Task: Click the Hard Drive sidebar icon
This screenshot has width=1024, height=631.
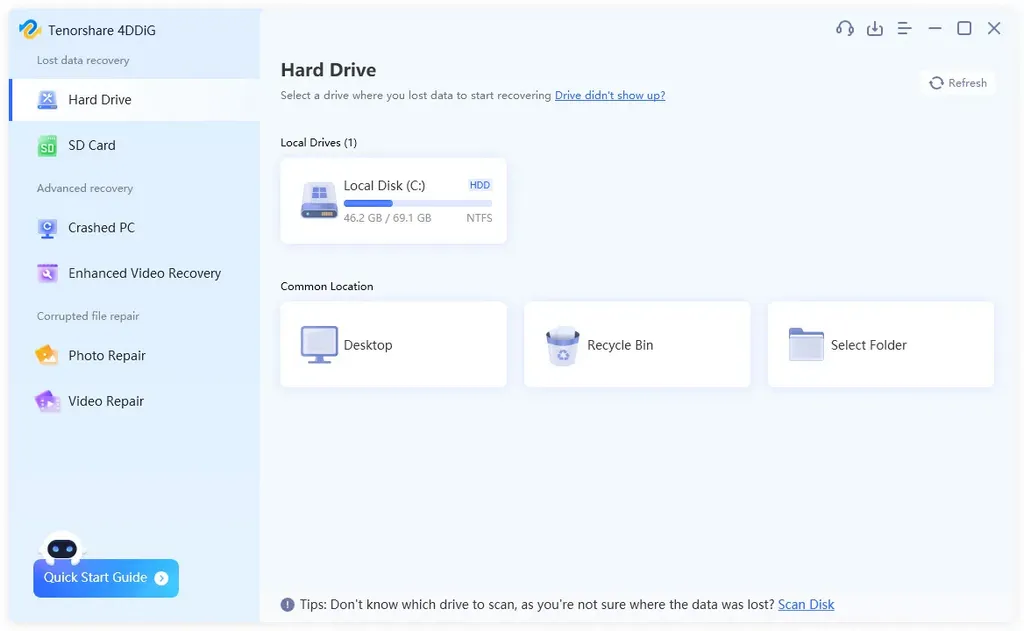Action: [x=47, y=99]
